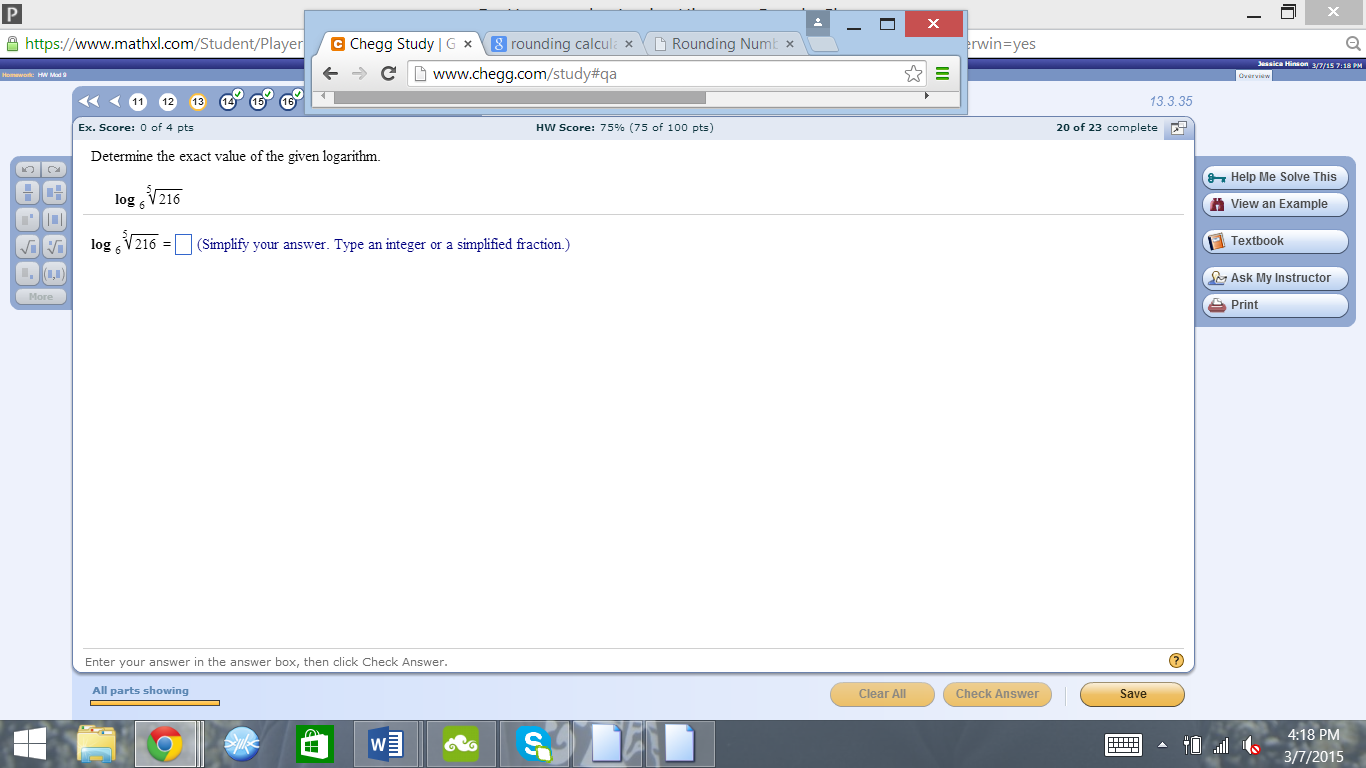1366x768 pixels.
Task: Insert an exponent template
Action: [x=28, y=220]
